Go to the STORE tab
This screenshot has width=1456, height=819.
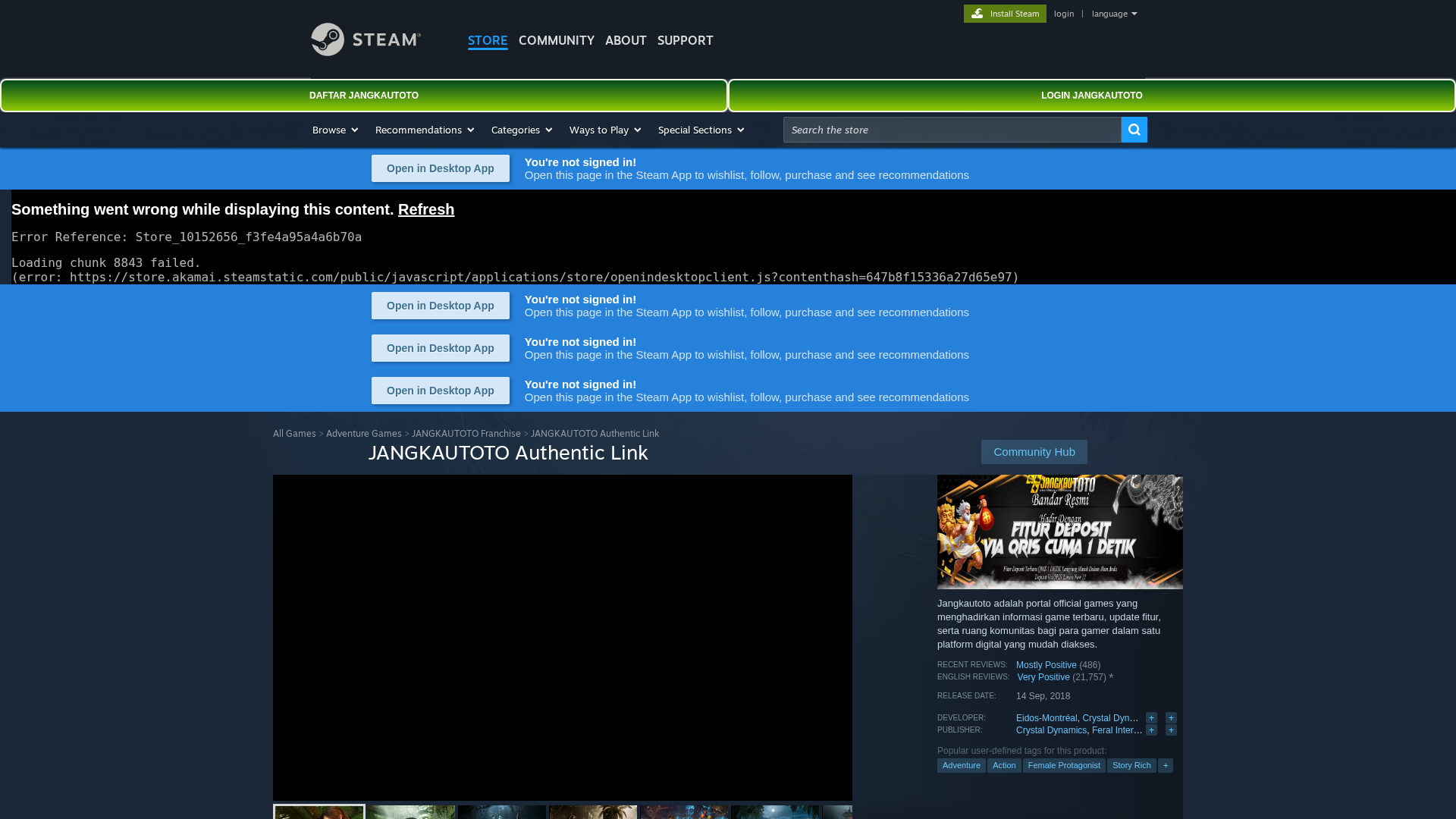(x=488, y=40)
